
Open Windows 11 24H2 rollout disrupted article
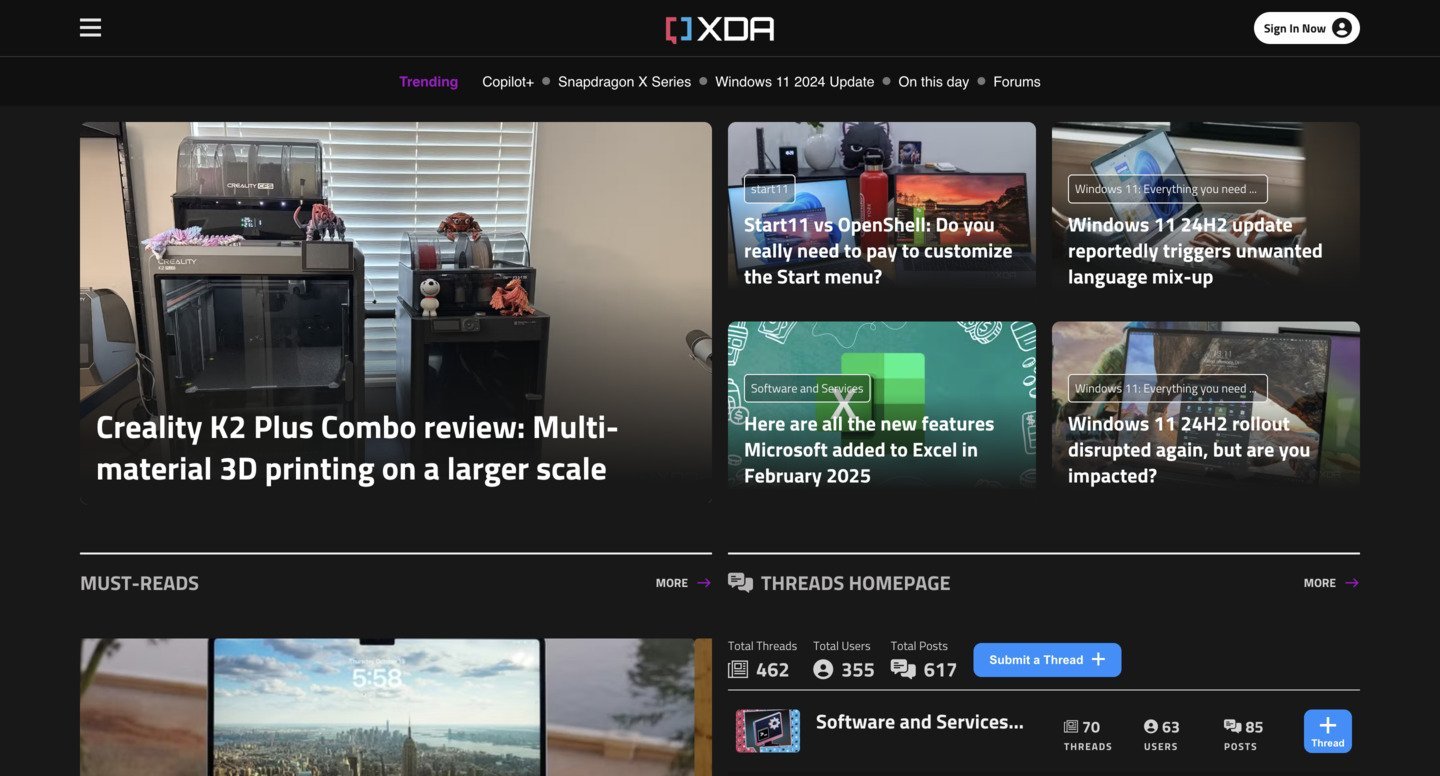click(1189, 450)
